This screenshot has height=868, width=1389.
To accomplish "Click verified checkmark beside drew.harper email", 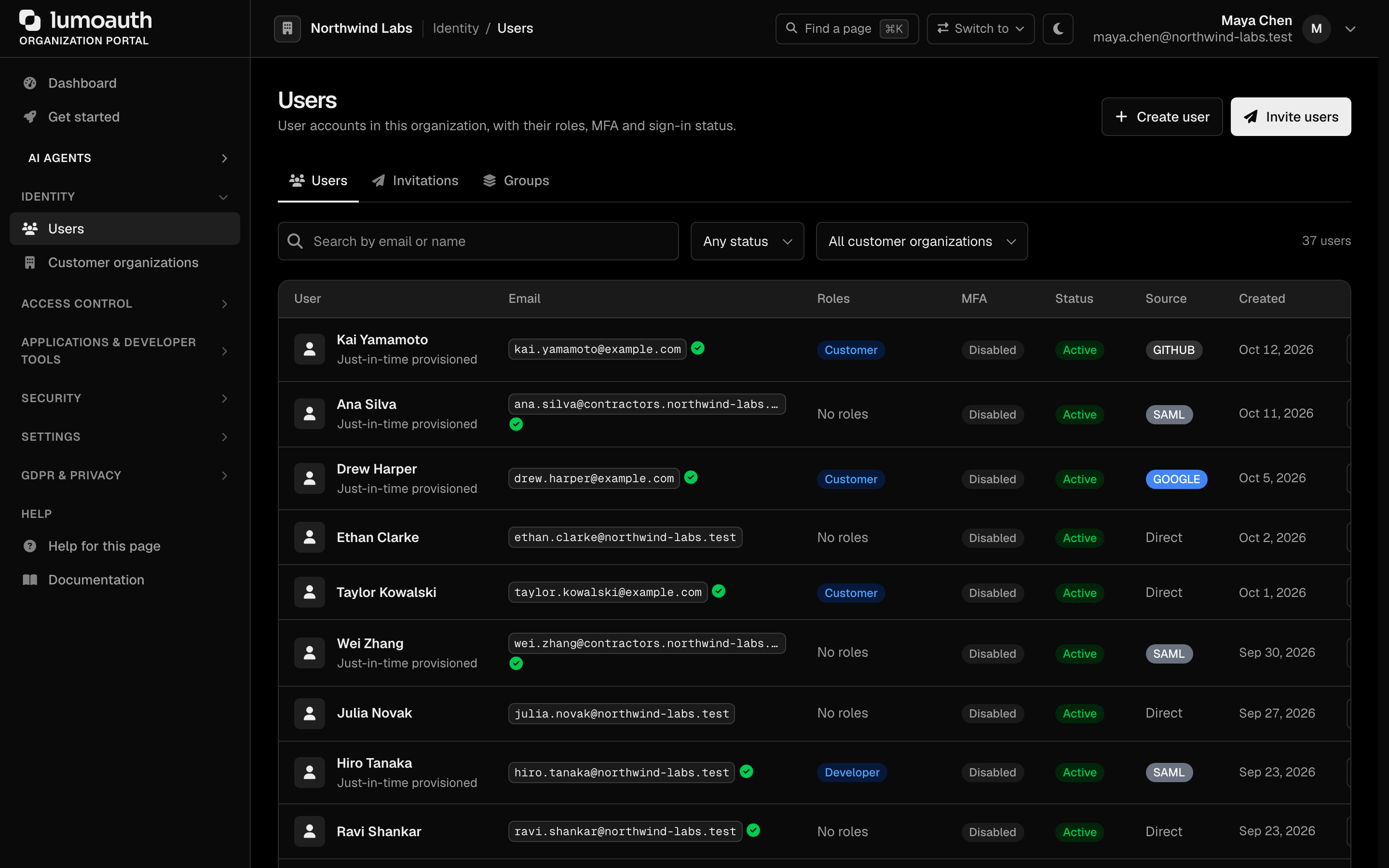I will click(691, 477).
